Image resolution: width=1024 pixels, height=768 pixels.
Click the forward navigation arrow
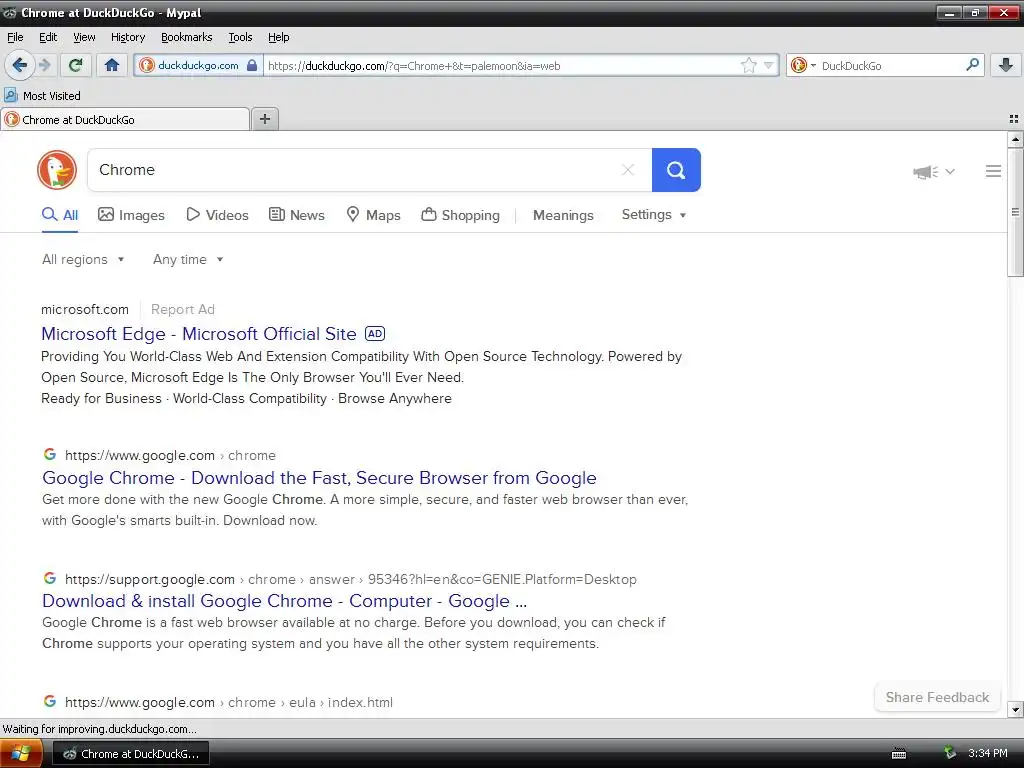coord(44,65)
